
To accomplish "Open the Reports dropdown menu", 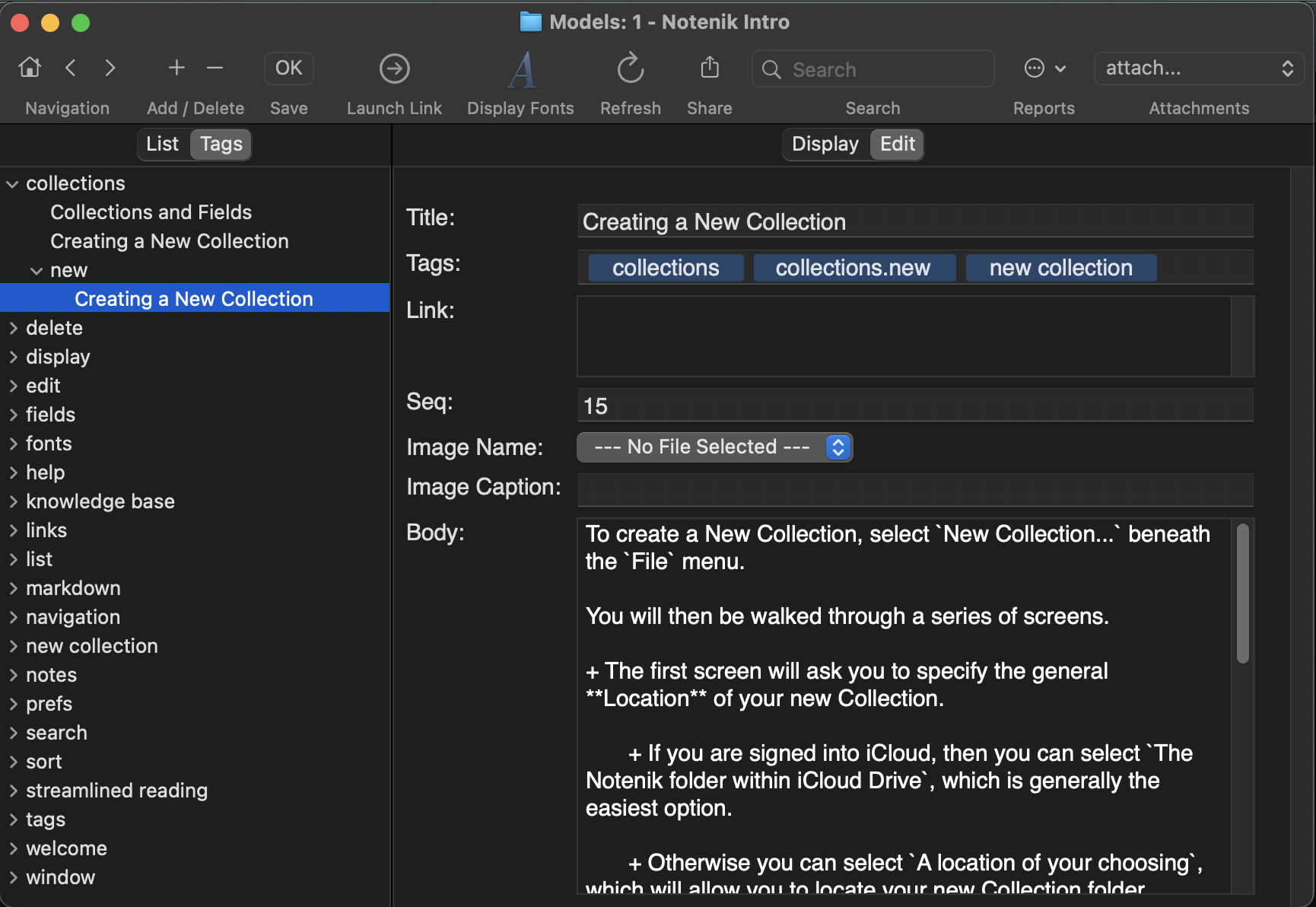I will pos(1044,68).
